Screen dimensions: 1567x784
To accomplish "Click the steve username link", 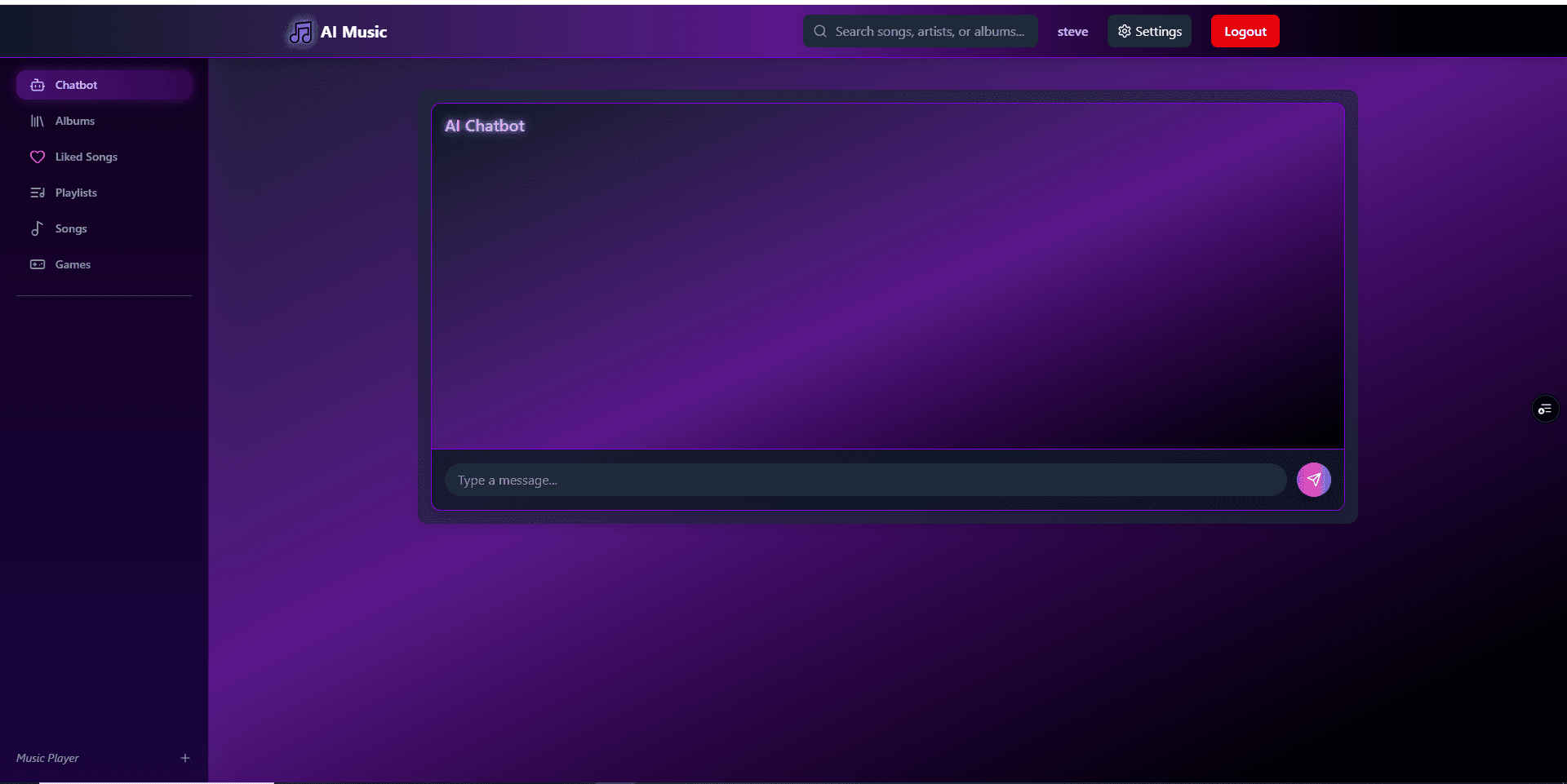I will click(1072, 32).
